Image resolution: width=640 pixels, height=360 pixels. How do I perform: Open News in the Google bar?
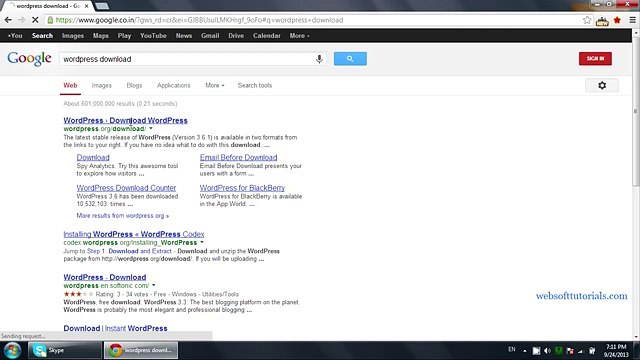tap(184, 36)
